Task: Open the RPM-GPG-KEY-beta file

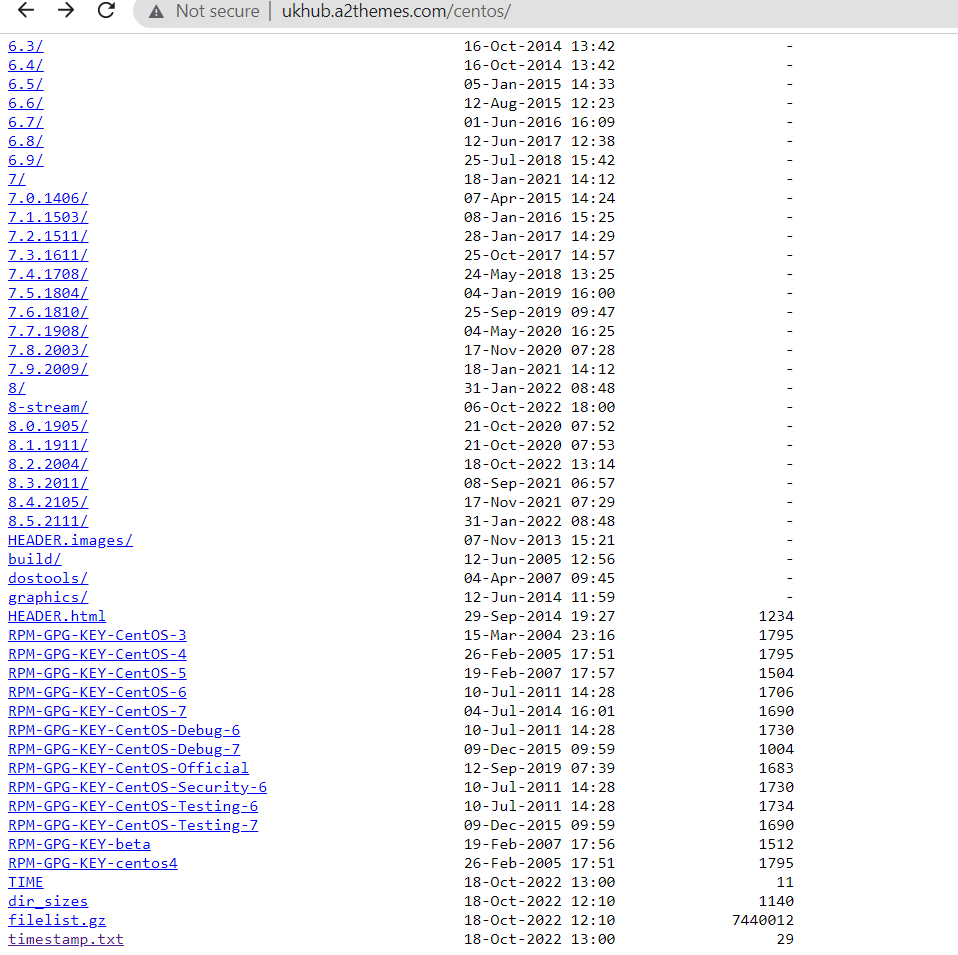Action: pyautogui.click(x=79, y=844)
